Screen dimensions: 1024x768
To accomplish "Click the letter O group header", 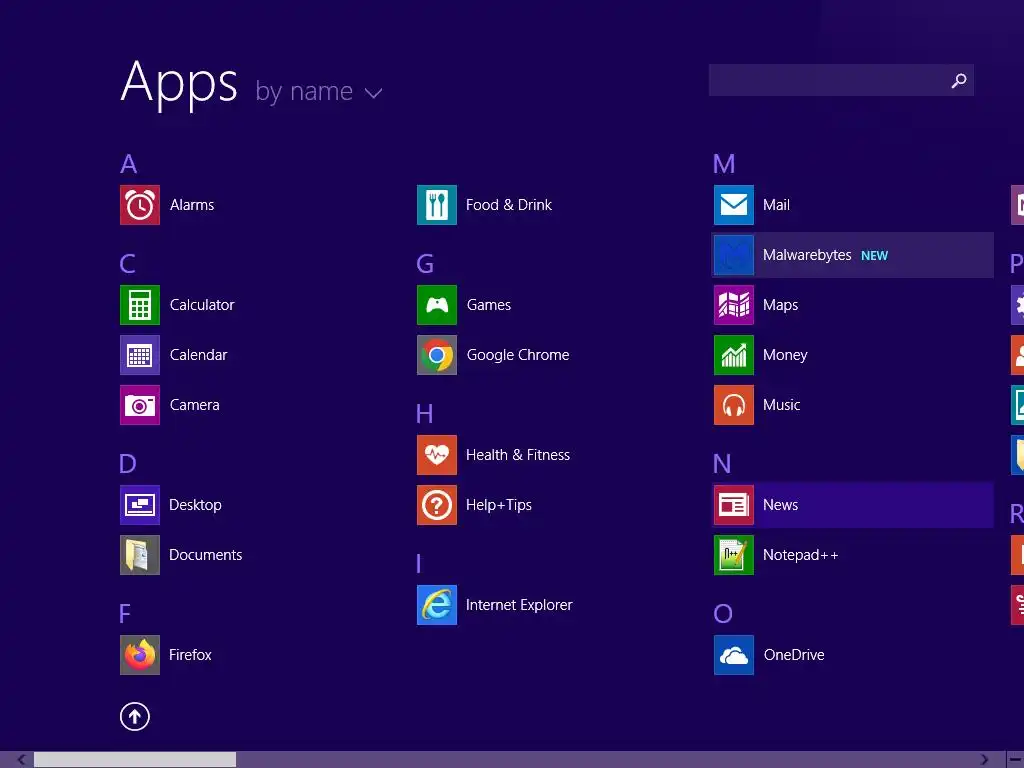I will point(723,614).
